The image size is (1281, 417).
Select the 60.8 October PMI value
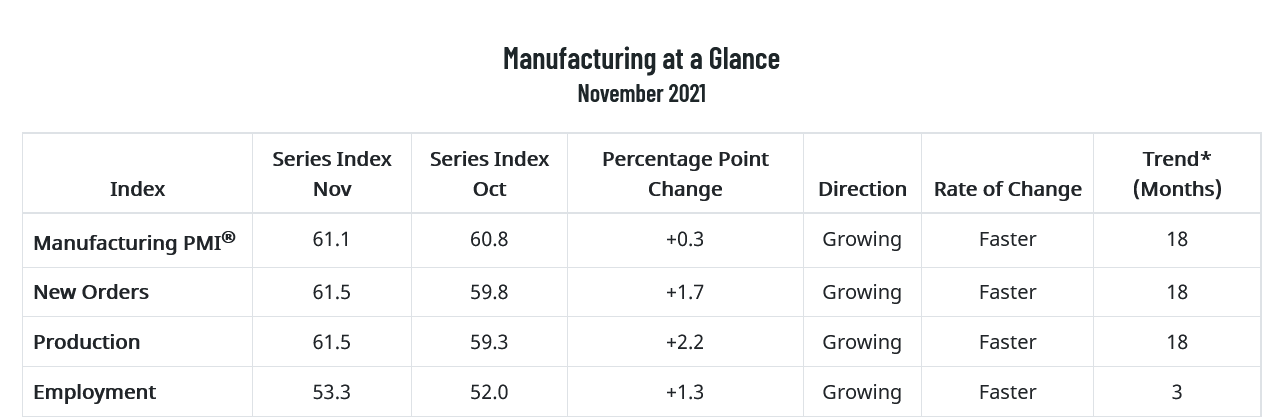489,239
